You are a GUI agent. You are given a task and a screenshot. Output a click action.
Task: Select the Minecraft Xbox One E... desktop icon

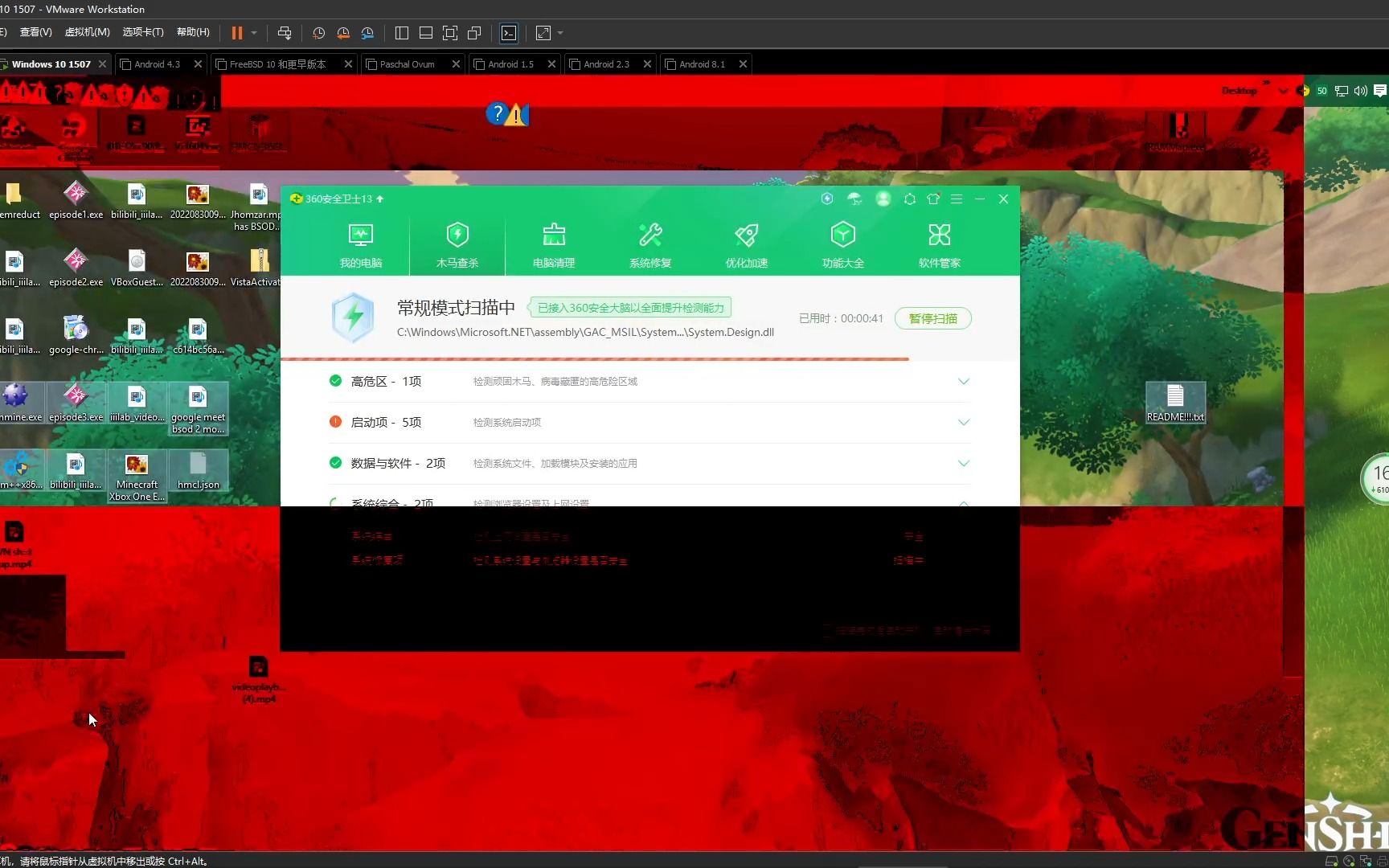[137, 477]
